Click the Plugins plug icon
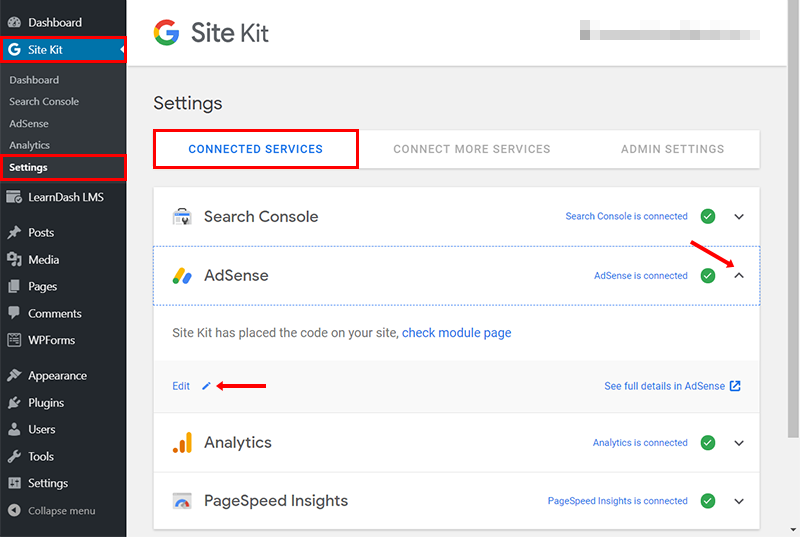This screenshot has height=537, width=800. click(14, 403)
